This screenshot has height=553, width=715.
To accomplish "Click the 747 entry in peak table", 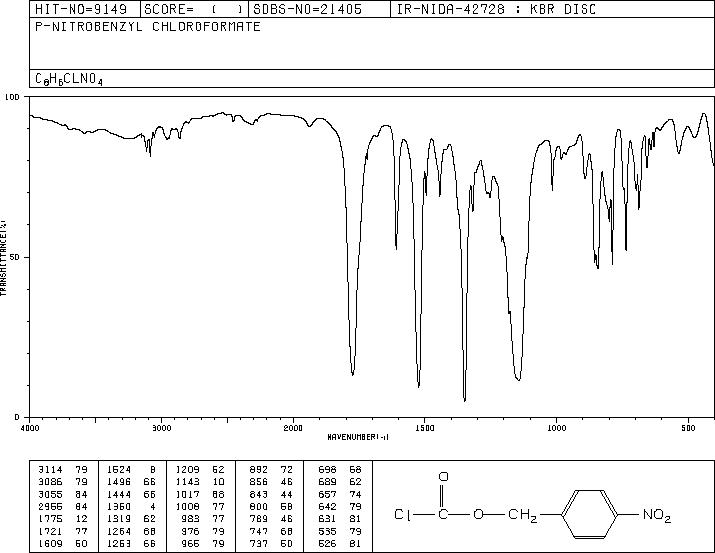I will [259, 531].
